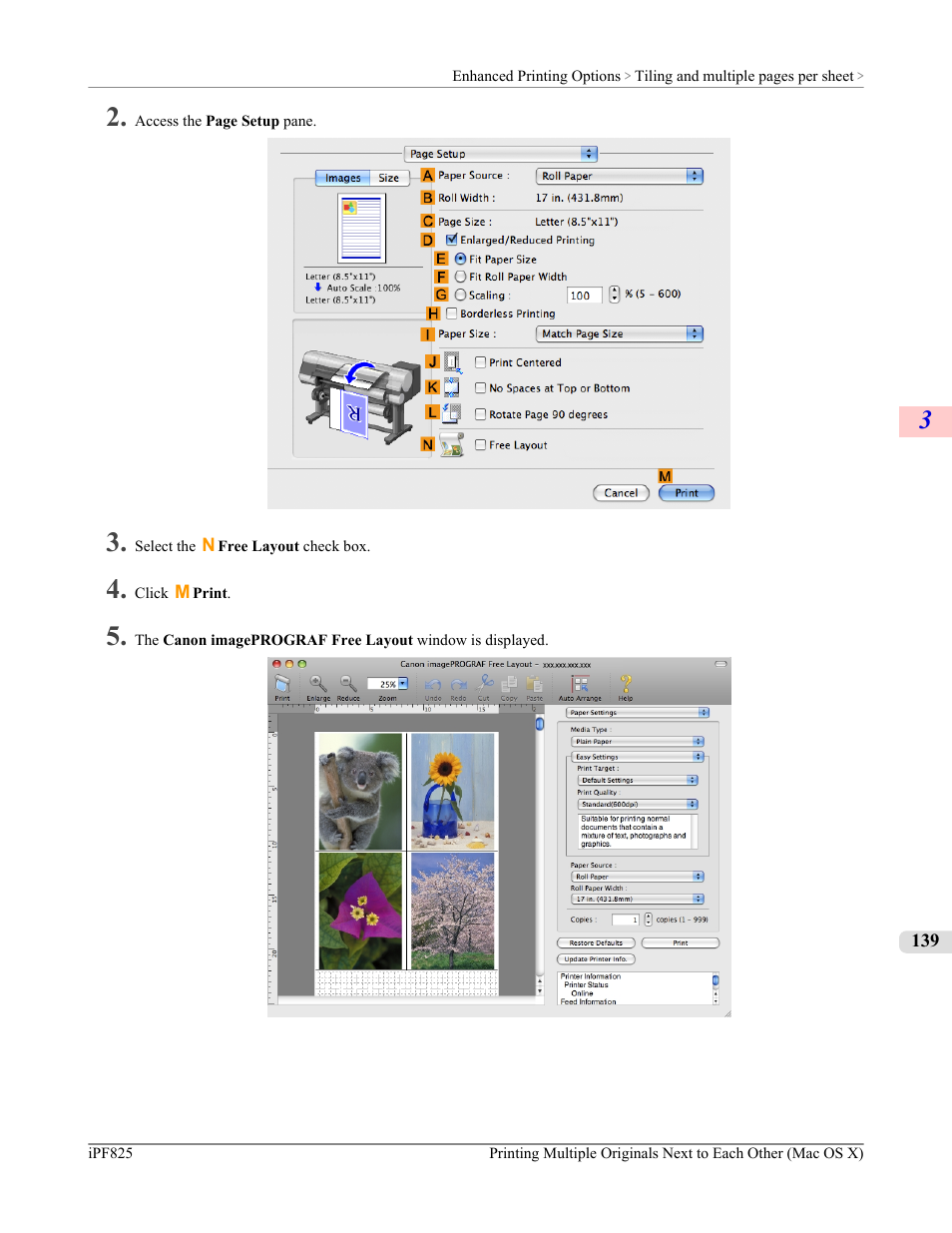The width and height of the screenshot is (952, 1233).
Task: Click the Enlarge magnifier icon
Action: point(318,684)
